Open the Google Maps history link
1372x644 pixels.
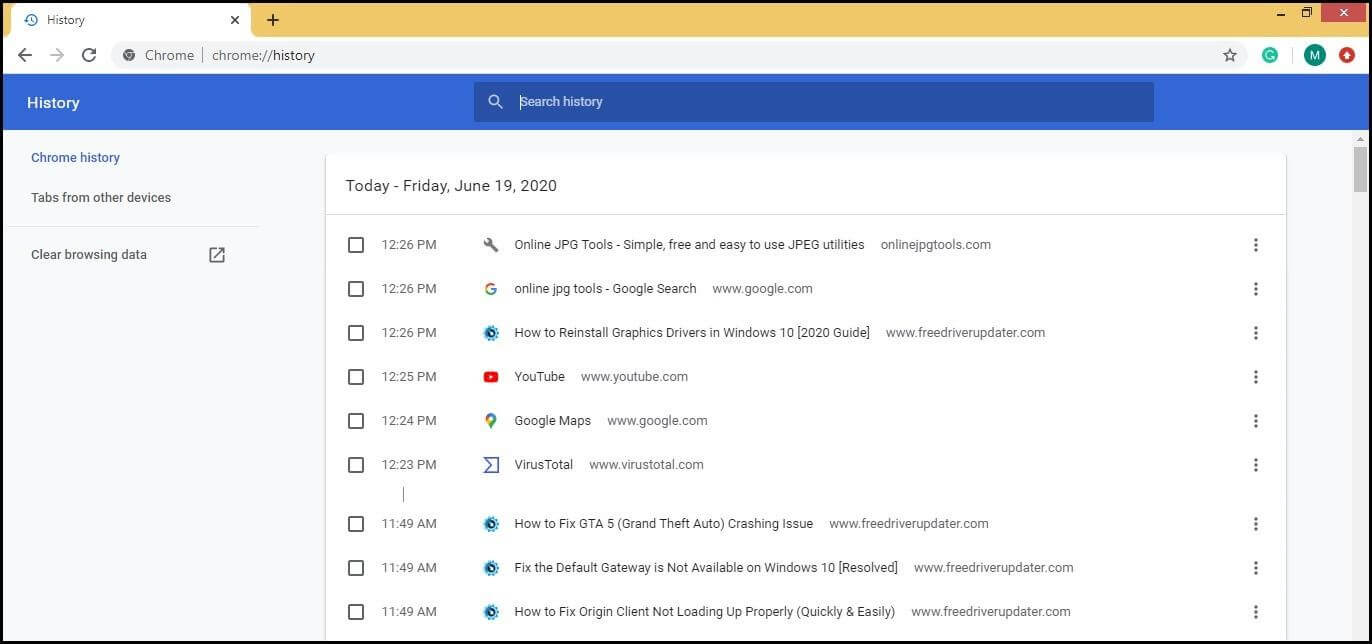click(552, 421)
